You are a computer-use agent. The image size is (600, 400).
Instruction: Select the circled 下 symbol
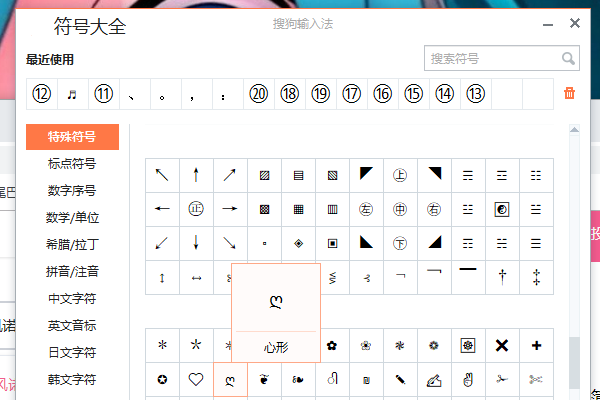coord(400,243)
